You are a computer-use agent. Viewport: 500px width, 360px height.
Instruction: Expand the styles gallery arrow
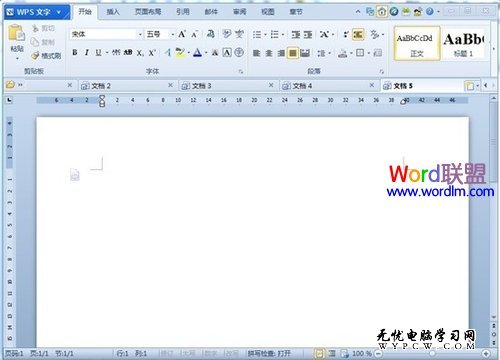point(494,49)
